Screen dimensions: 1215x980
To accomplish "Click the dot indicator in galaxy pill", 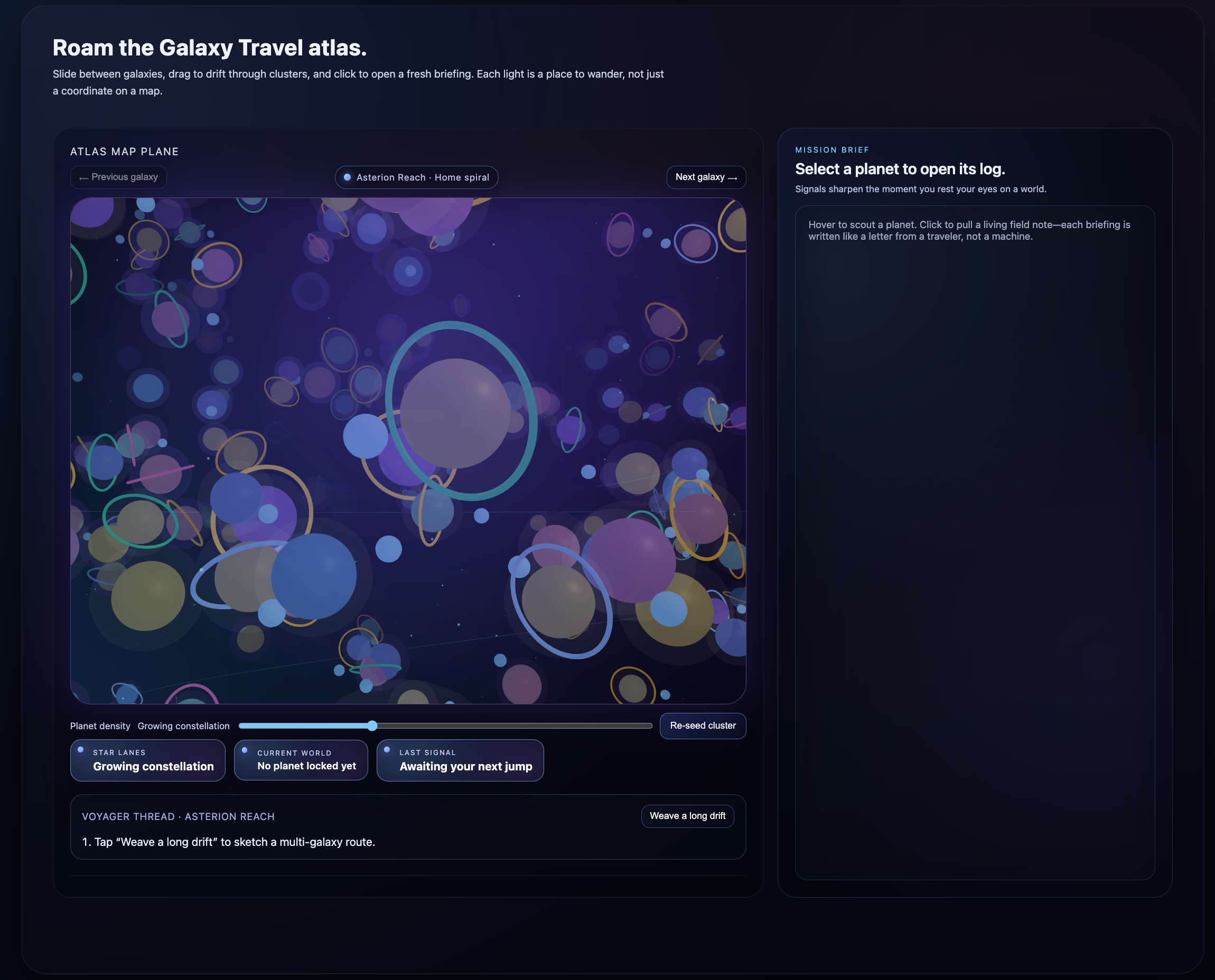I will (348, 177).
